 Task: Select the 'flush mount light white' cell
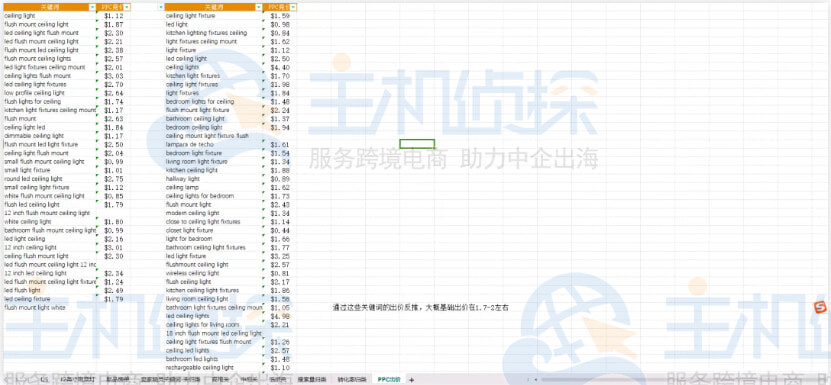(50, 308)
